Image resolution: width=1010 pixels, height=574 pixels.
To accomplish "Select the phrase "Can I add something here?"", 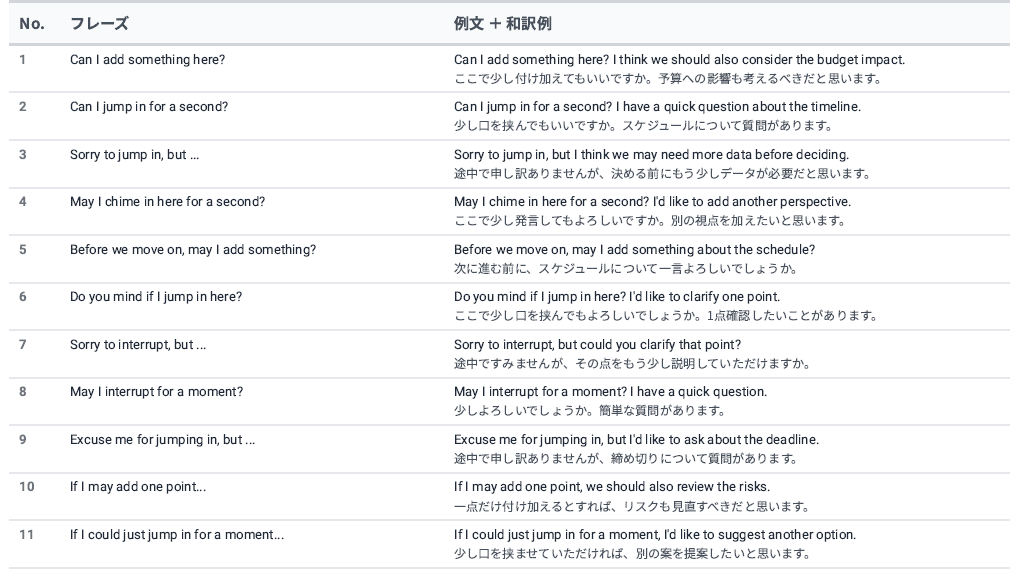I will (147, 60).
